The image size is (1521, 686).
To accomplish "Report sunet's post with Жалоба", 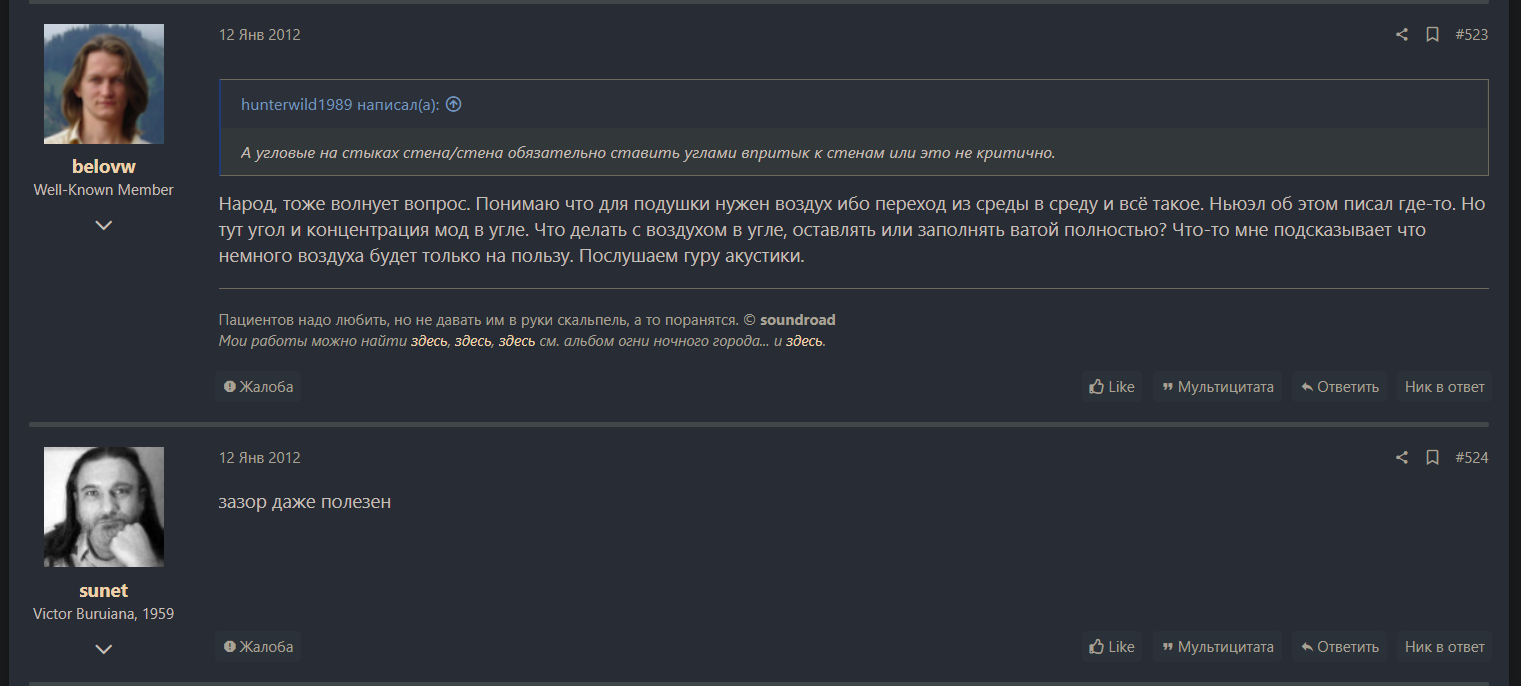I will click(258, 647).
